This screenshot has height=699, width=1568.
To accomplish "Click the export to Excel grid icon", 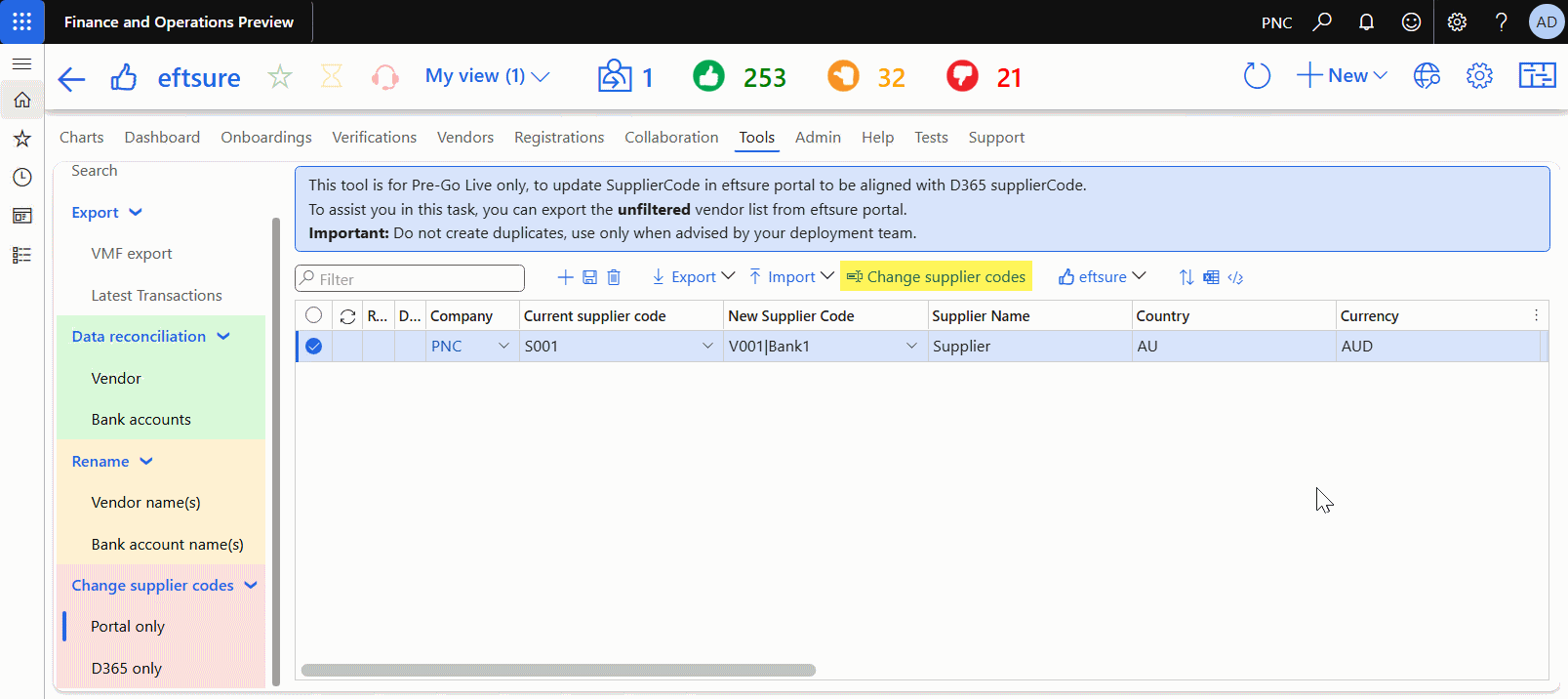I will (x=1211, y=277).
